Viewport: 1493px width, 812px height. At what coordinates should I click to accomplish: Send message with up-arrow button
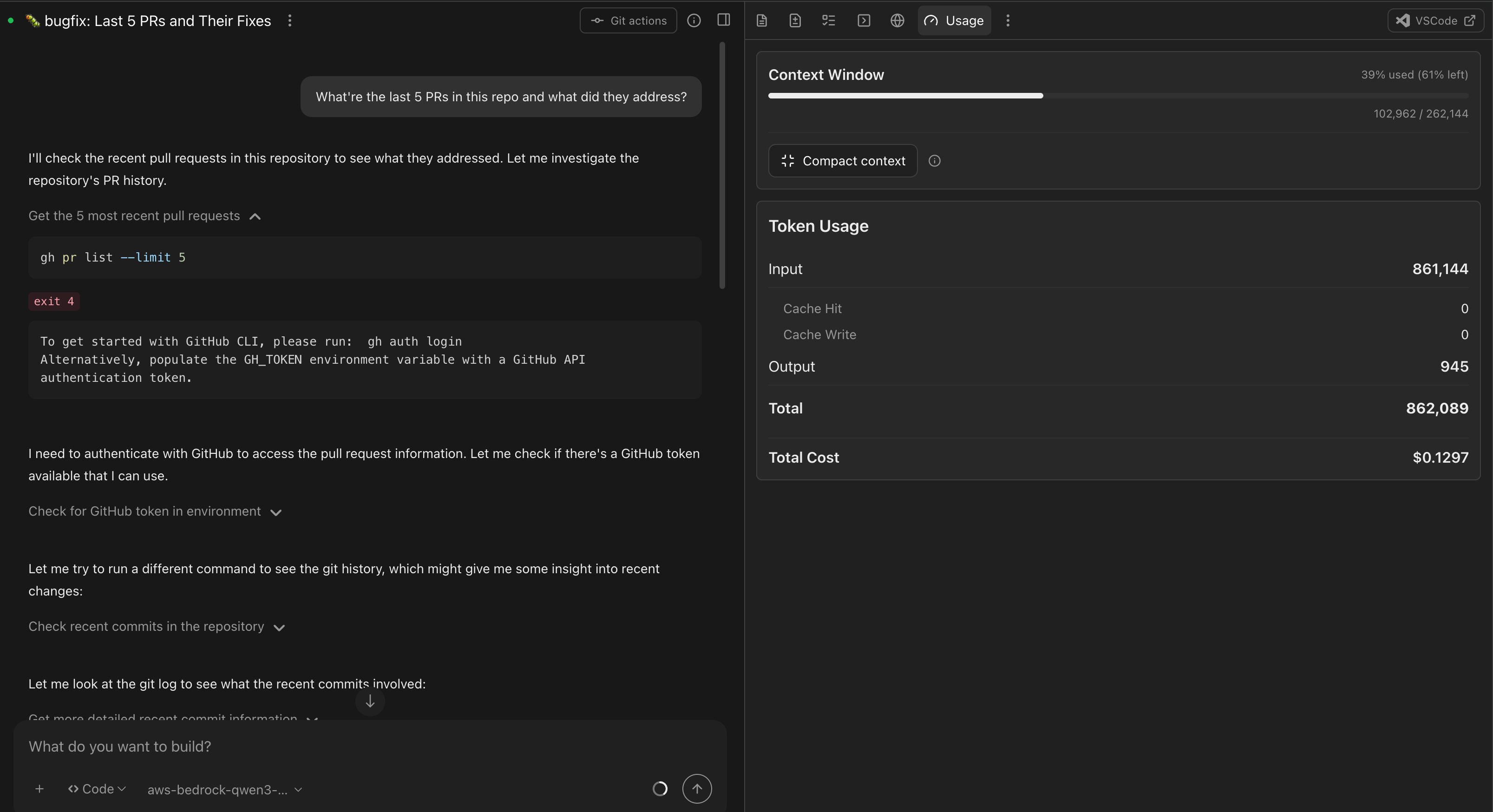(x=697, y=789)
